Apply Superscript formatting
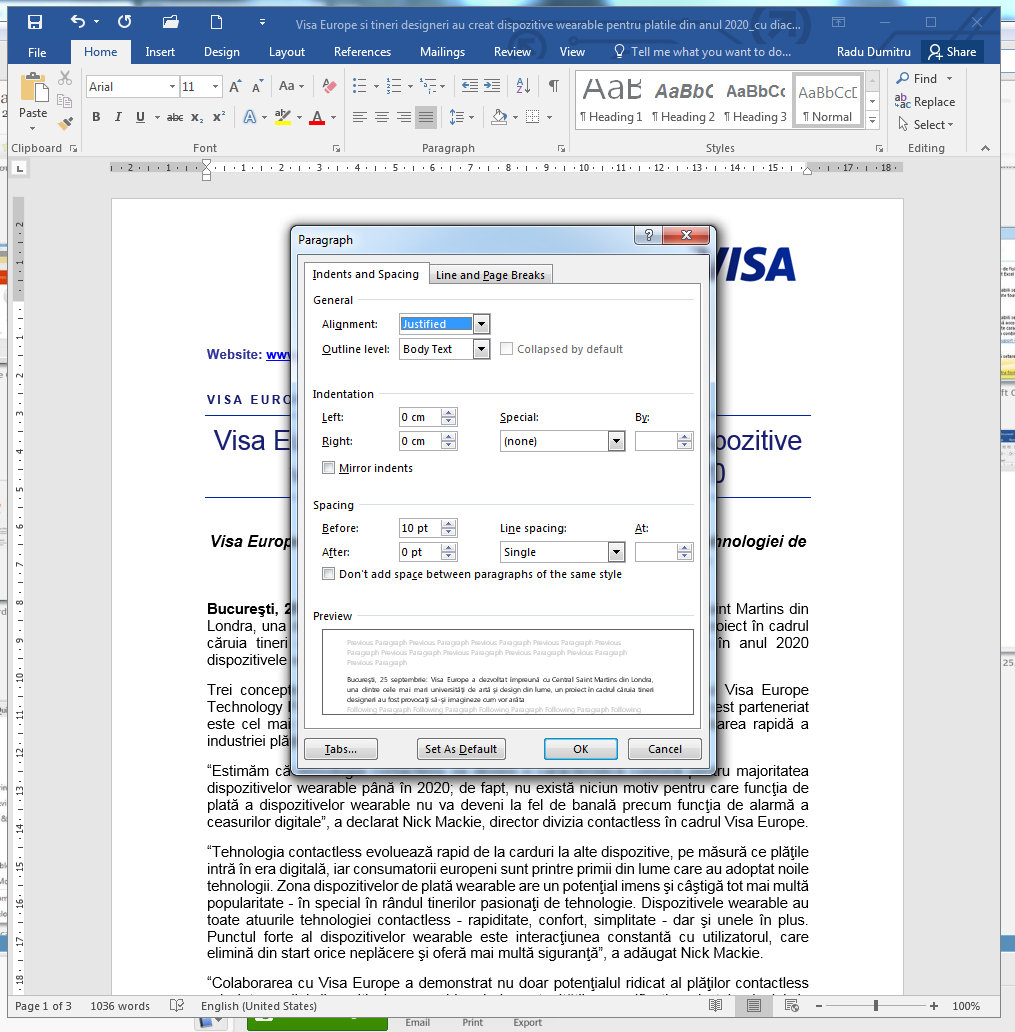This screenshot has width=1015, height=1032. (219, 117)
